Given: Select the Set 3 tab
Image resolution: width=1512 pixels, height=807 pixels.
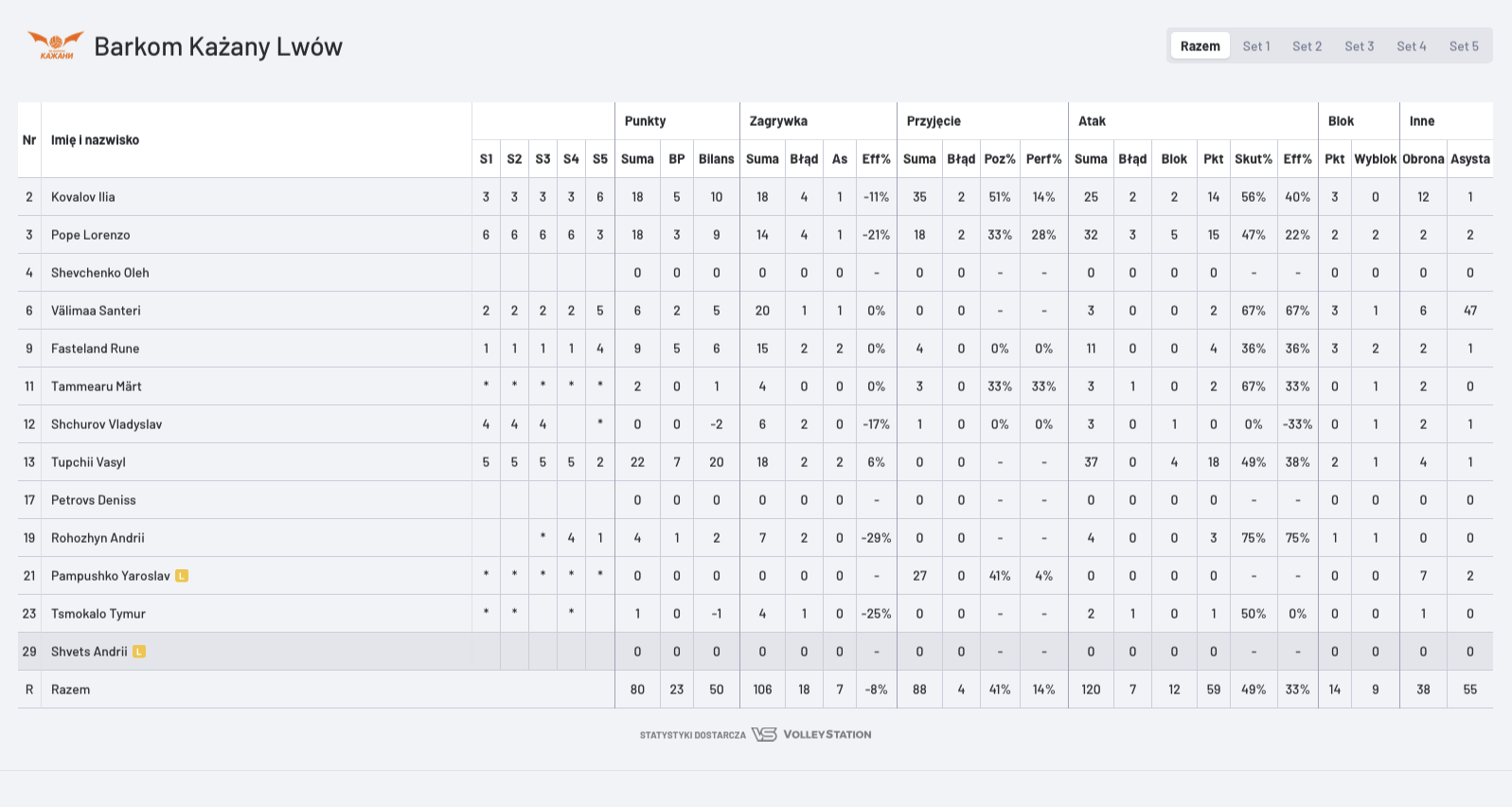Looking at the screenshot, I should [x=1360, y=45].
